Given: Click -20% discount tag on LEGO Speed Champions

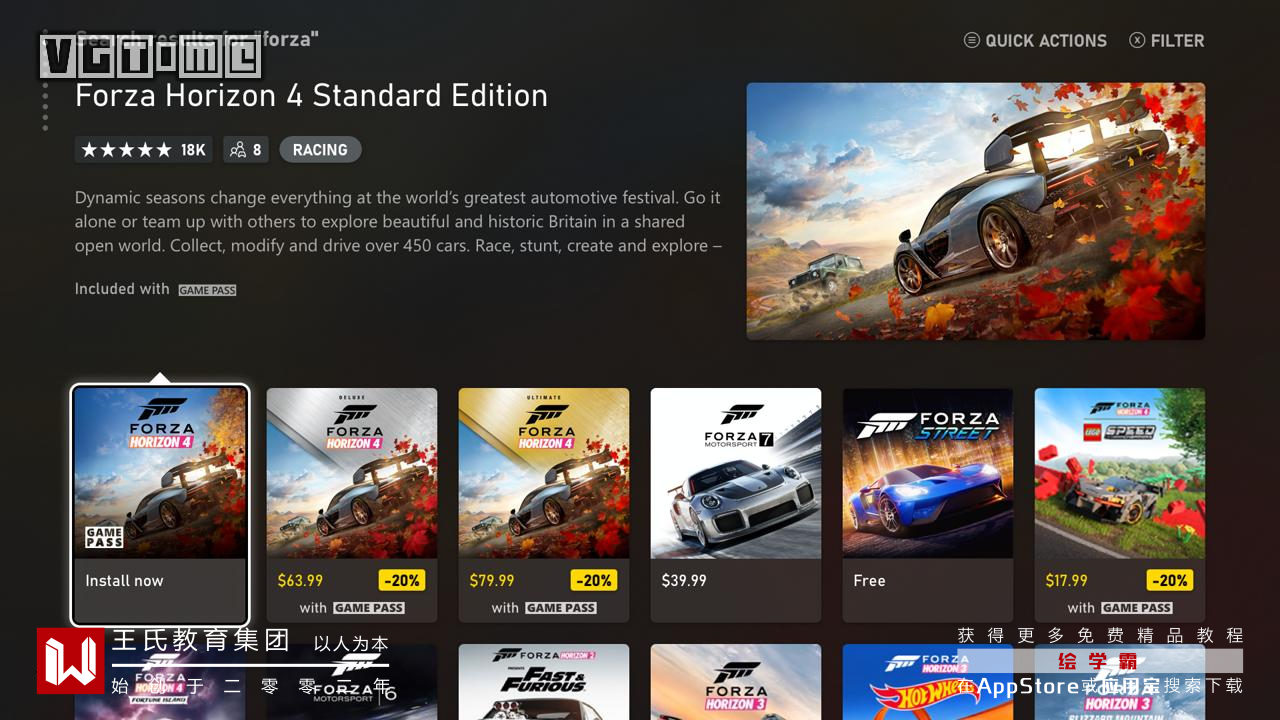Looking at the screenshot, I should point(1170,580).
